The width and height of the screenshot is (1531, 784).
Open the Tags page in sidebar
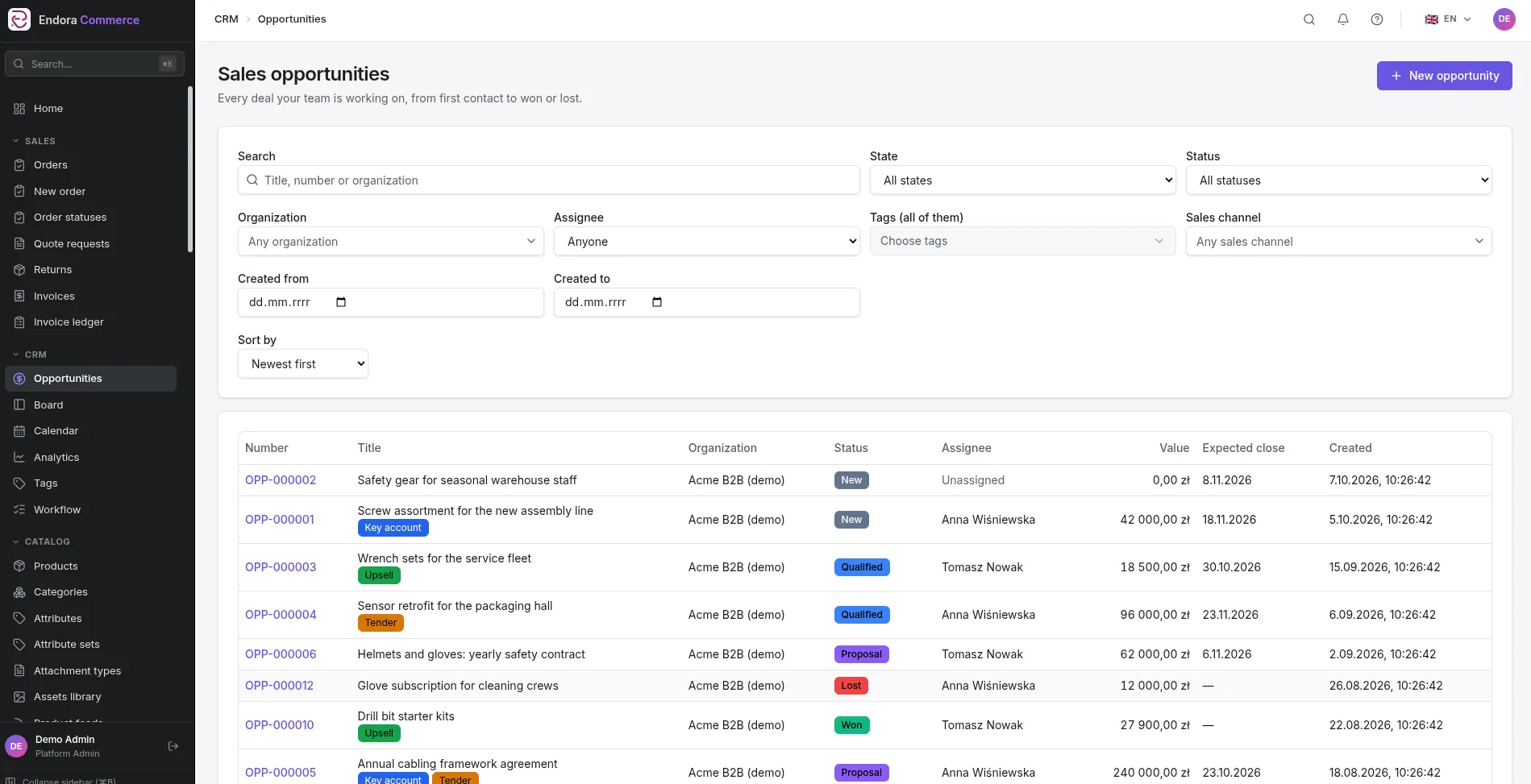coord(90,483)
